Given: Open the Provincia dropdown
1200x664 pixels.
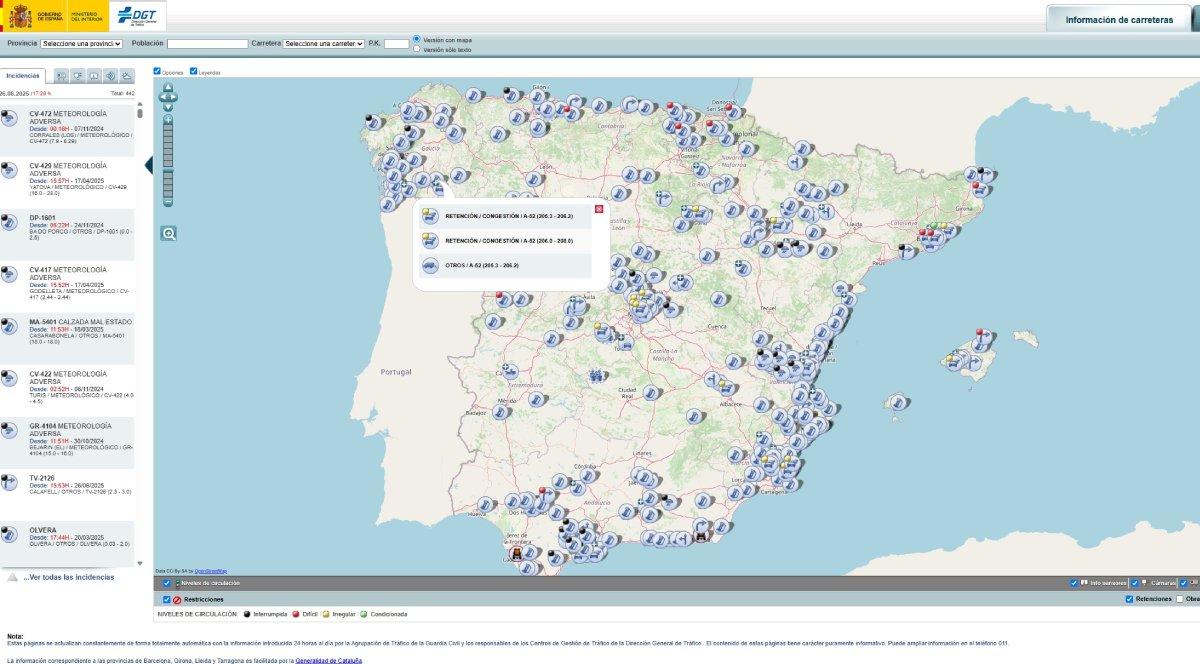Looking at the screenshot, I should click(82, 44).
